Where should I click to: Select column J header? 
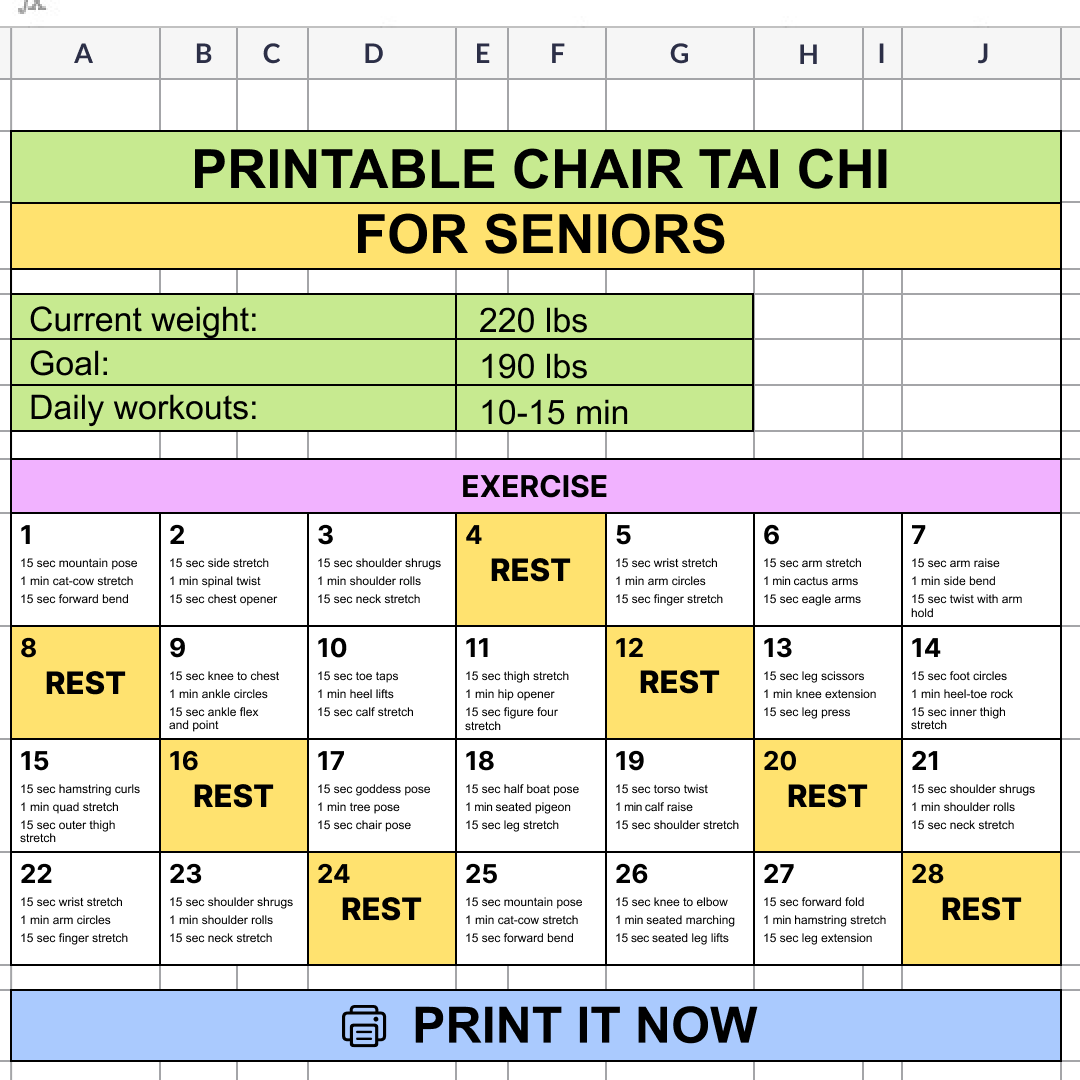point(982,53)
